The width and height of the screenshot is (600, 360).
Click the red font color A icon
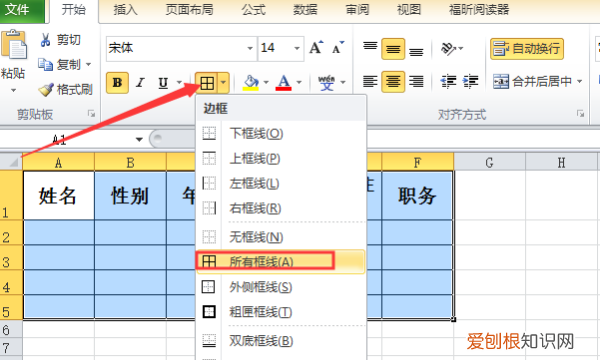point(284,83)
